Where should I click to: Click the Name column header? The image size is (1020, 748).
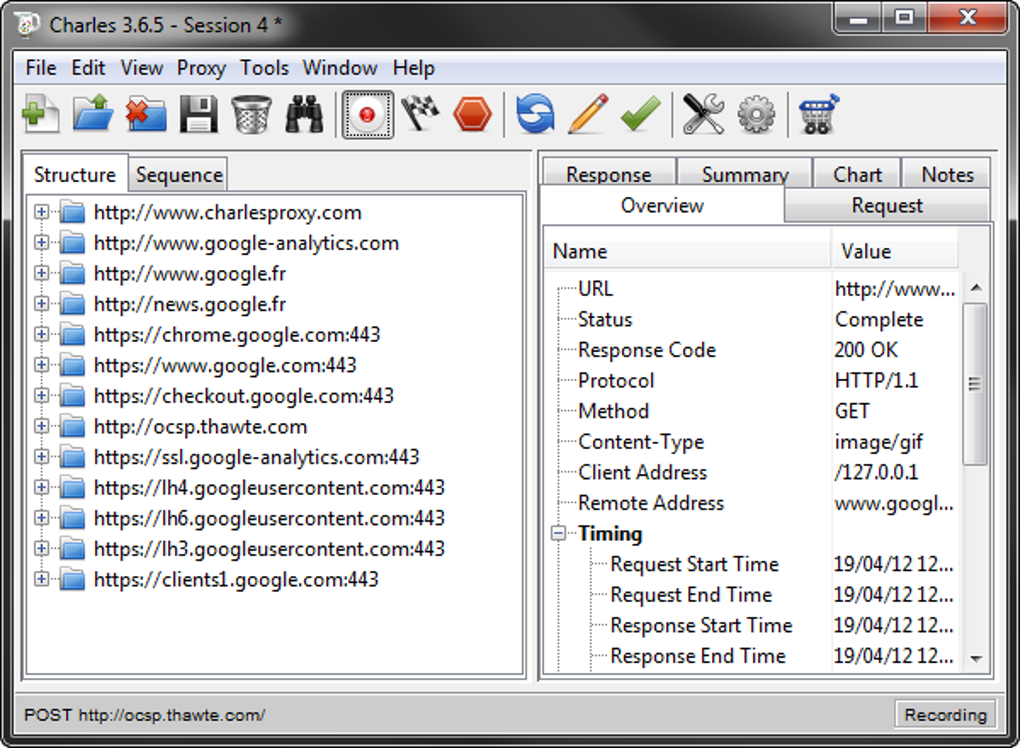point(688,251)
